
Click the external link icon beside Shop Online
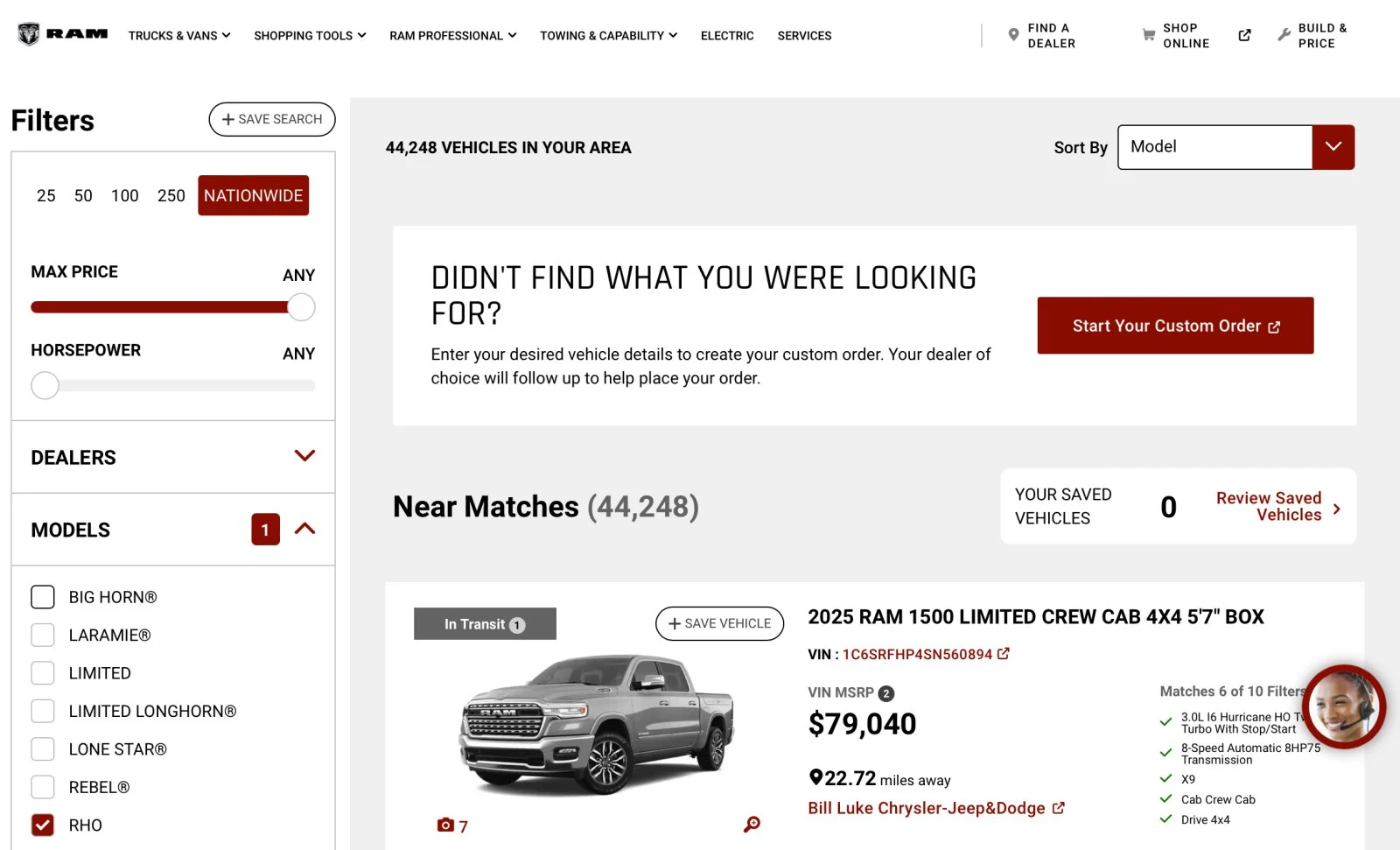point(1244,35)
